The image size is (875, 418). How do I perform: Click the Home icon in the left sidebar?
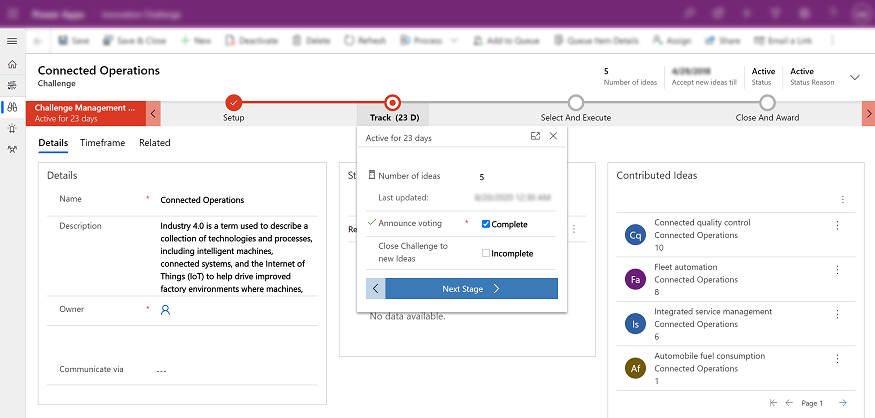pyautogui.click(x=12, y=64)
